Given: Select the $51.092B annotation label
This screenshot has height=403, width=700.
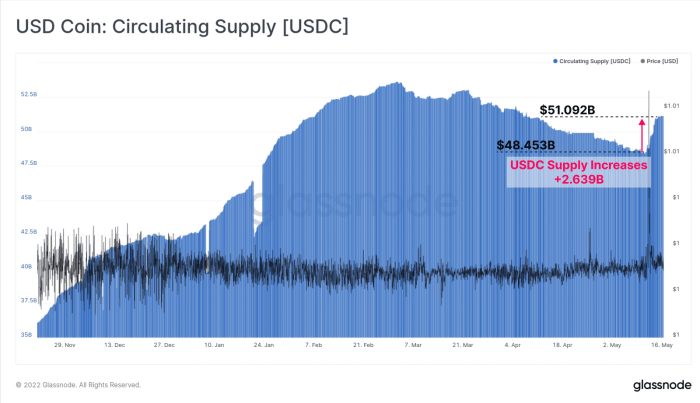Looking at the screenshot, I should [x=567, y=110].
